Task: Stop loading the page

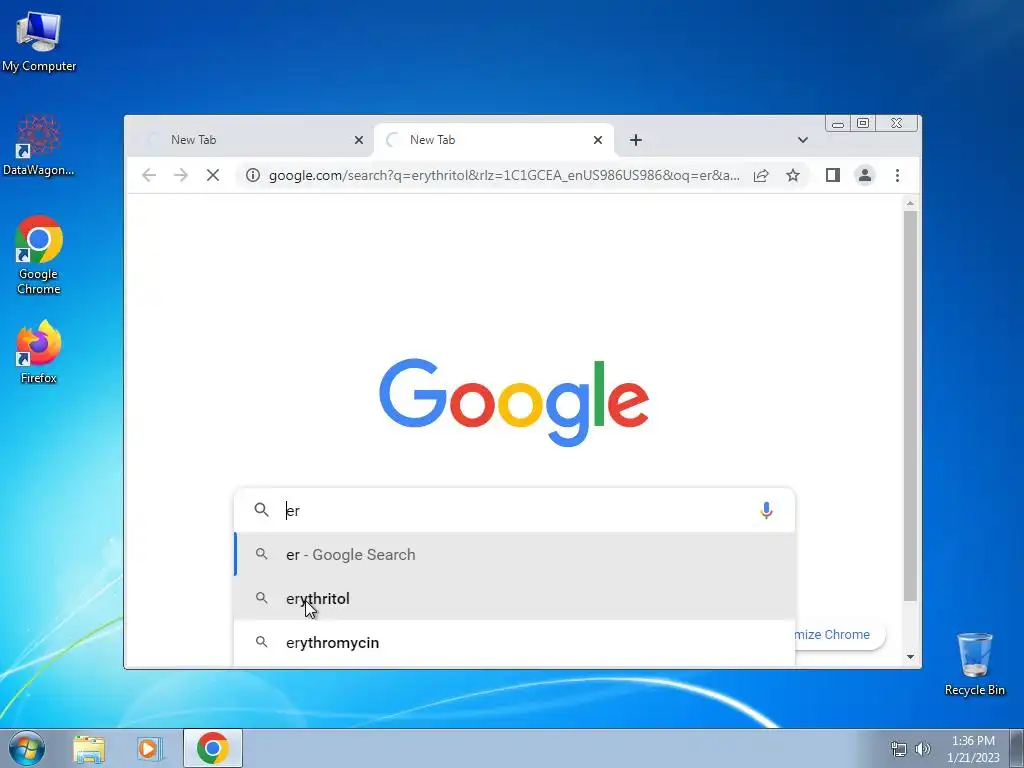Action: coord(213,175)
